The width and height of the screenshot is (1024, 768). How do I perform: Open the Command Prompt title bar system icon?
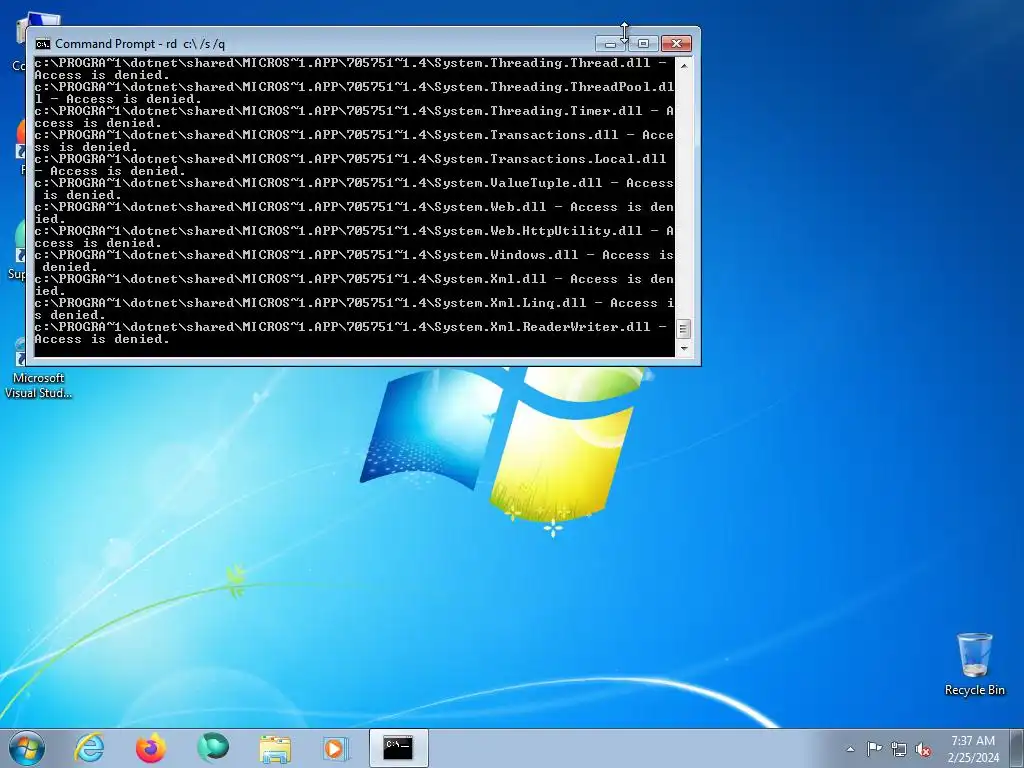tap(42, 44)
